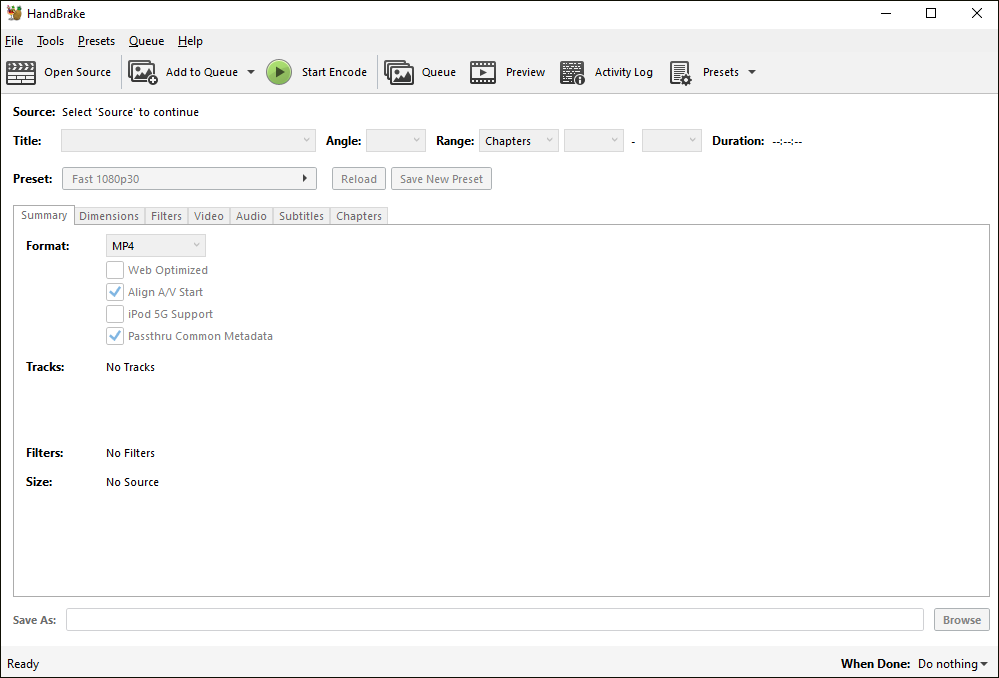This screenshot has height=678, width=999.
Task: Enable the Web Optimized checkbox
Action: (115, 270)
